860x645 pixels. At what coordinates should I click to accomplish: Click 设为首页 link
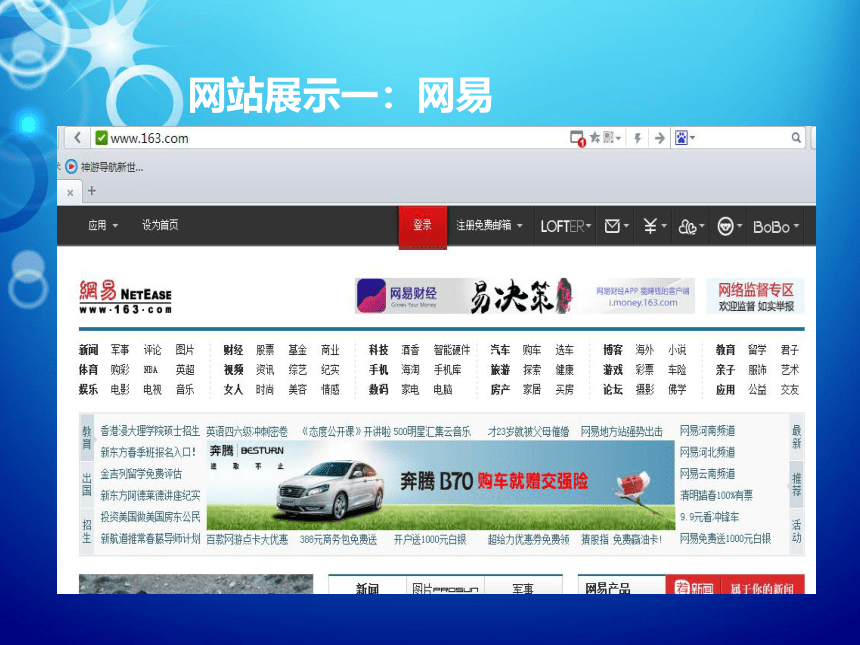coord(160,225)
